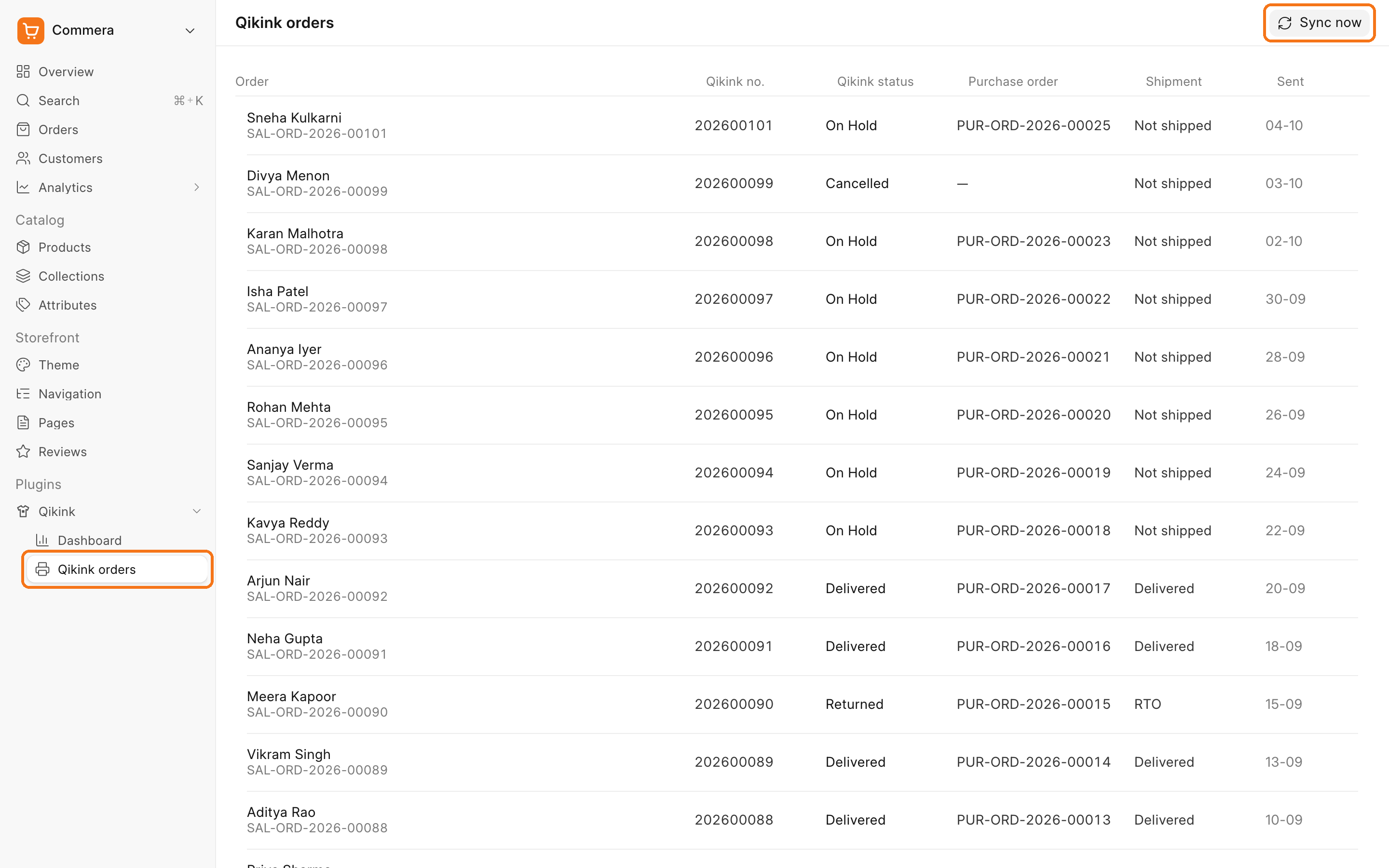Click the Pages document icon

coord(23,422)
